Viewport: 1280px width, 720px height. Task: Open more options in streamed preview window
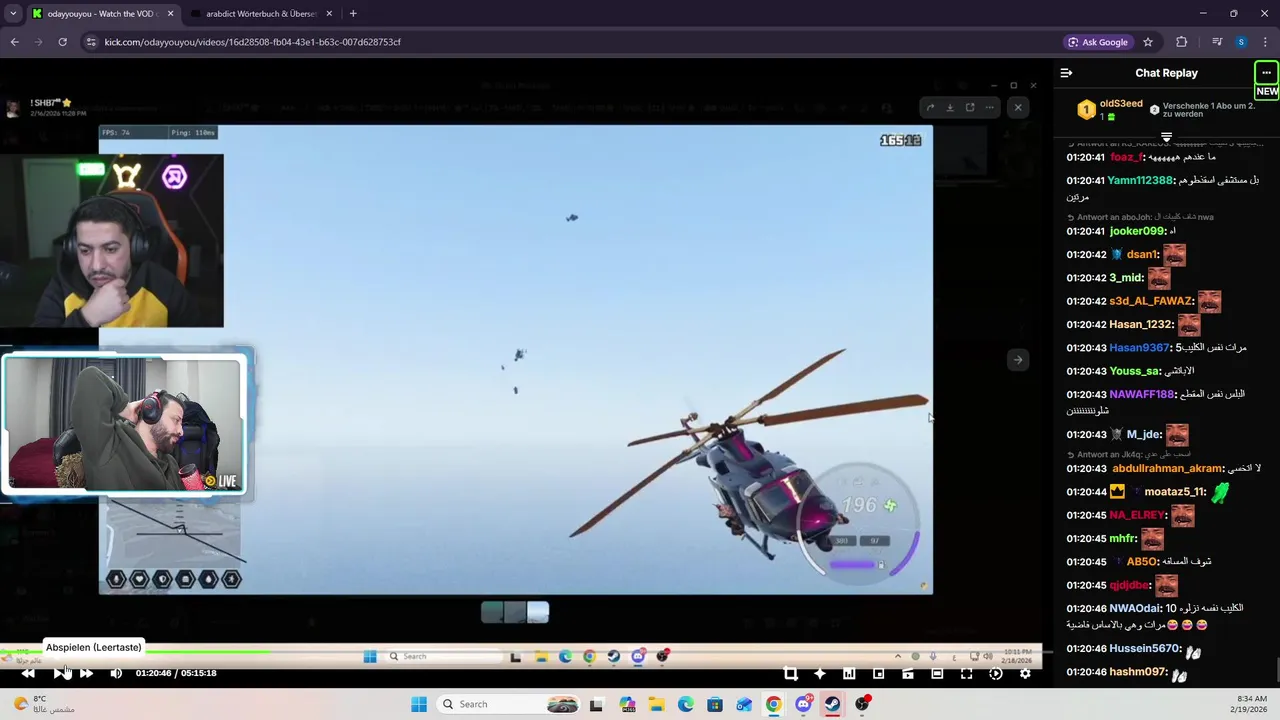990,107
